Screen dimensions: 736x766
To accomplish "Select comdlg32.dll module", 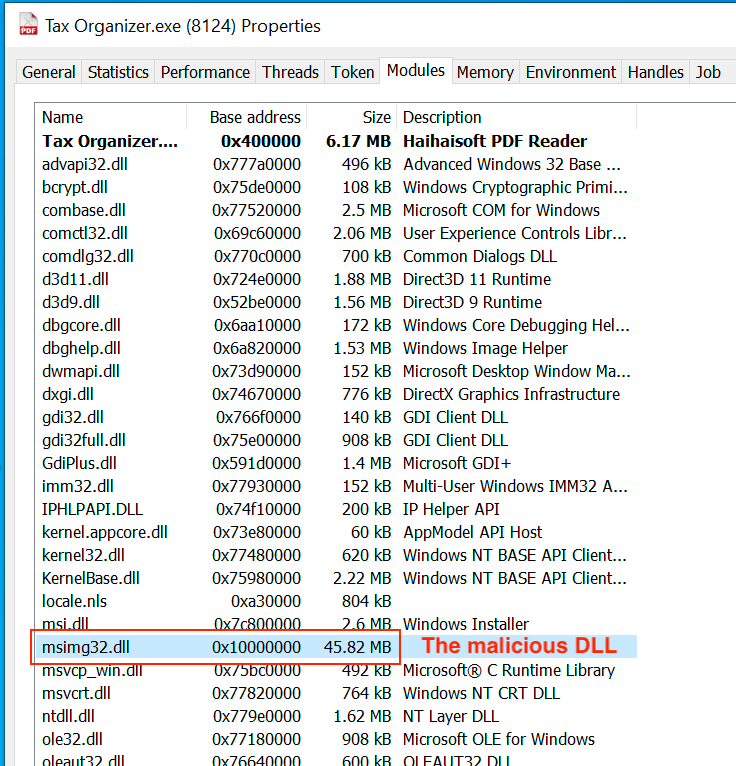I will tap(336, 256).
